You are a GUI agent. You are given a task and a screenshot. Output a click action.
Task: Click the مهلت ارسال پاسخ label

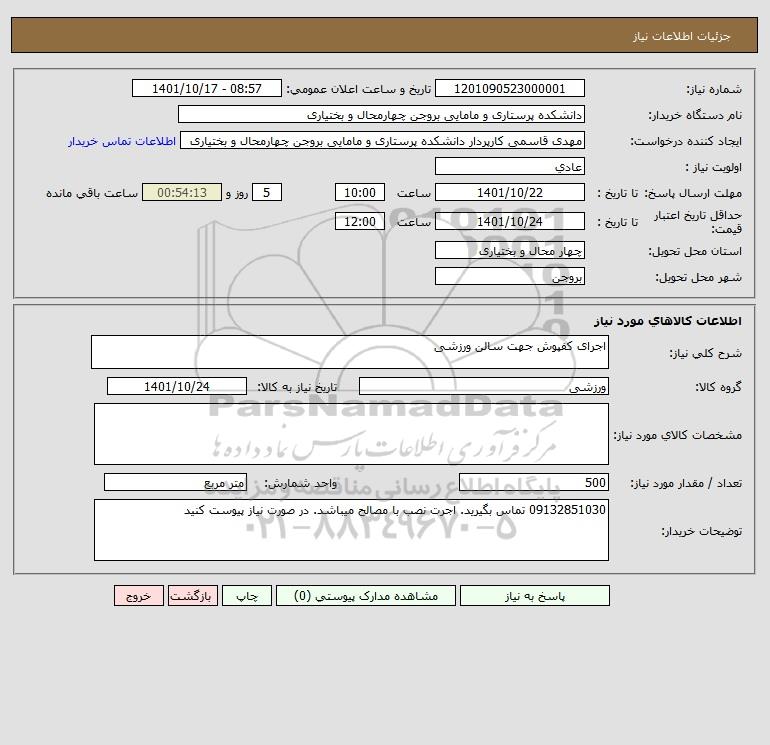(x=692, y=193)
